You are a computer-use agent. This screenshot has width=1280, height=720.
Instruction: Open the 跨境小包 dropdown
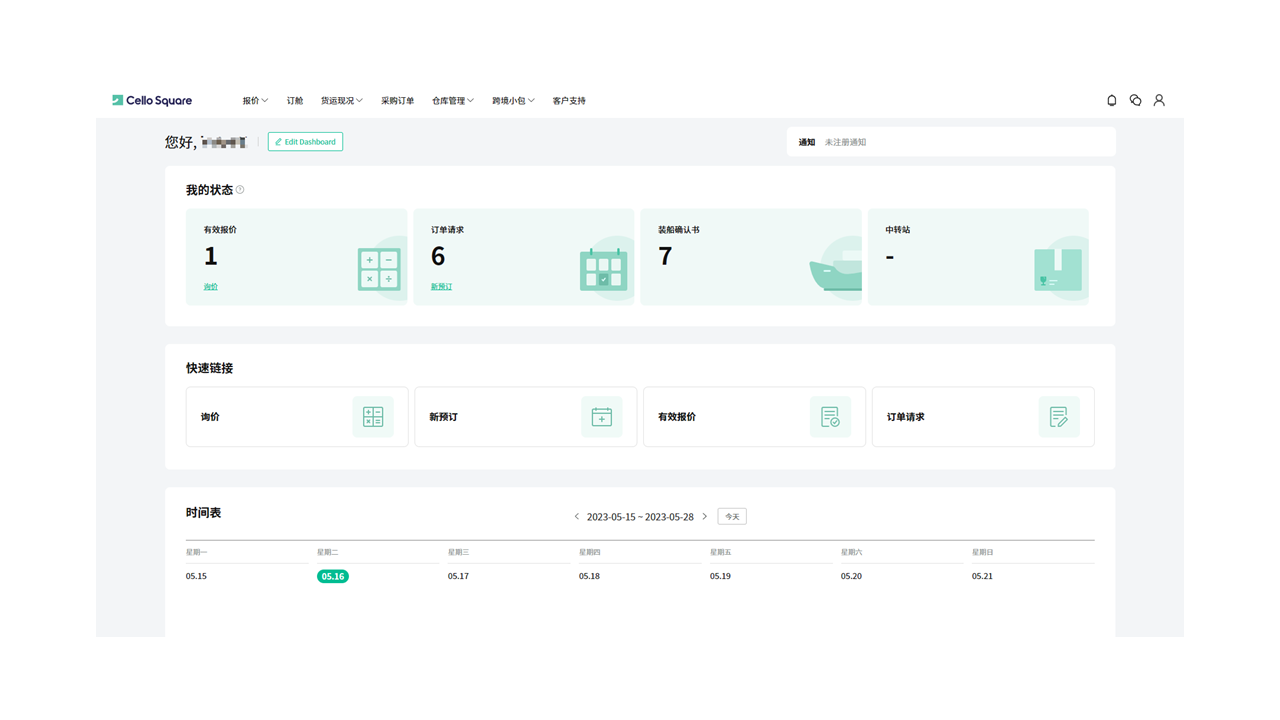click(513, 100)
